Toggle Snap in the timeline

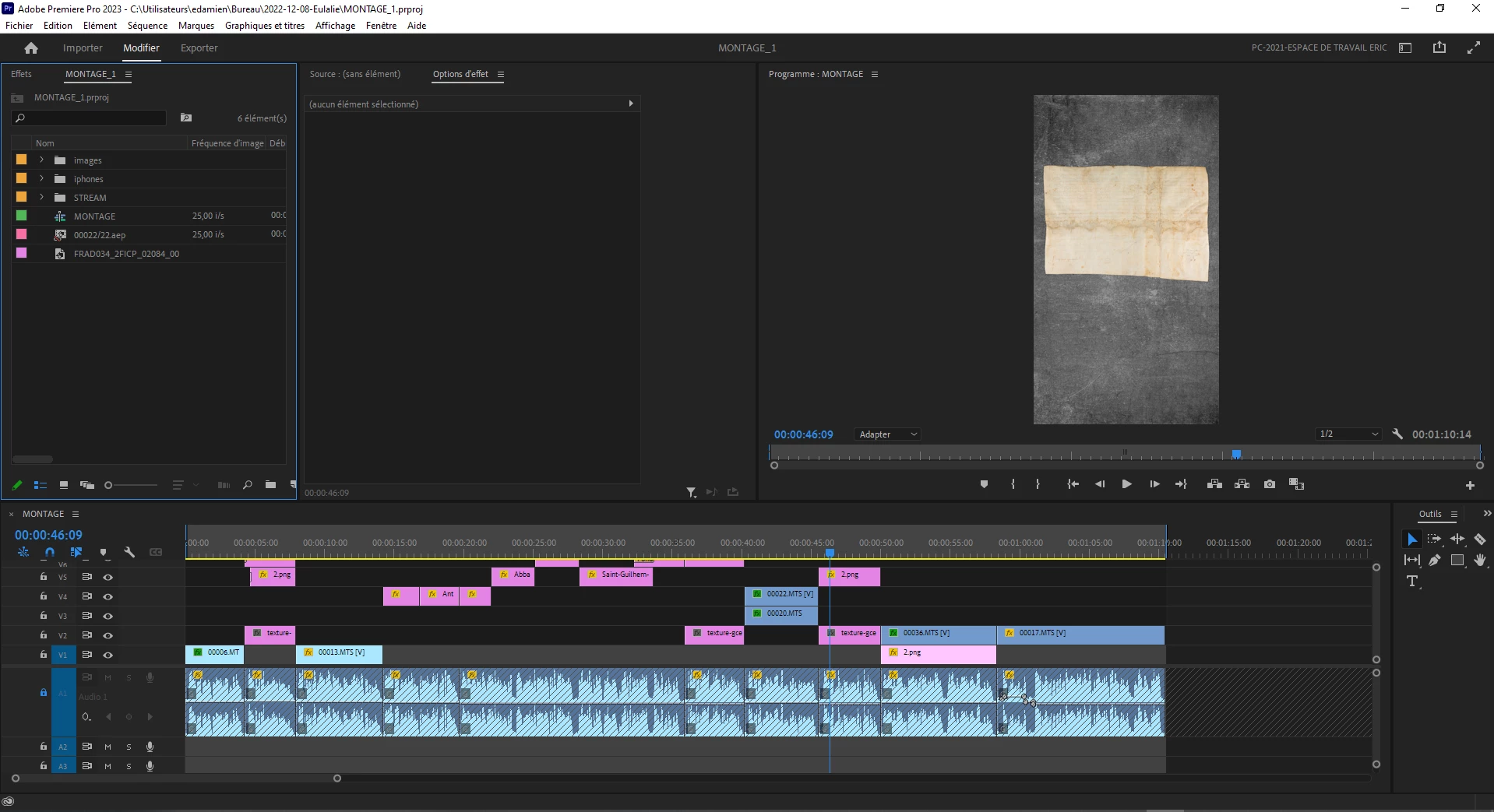[50, 552]
